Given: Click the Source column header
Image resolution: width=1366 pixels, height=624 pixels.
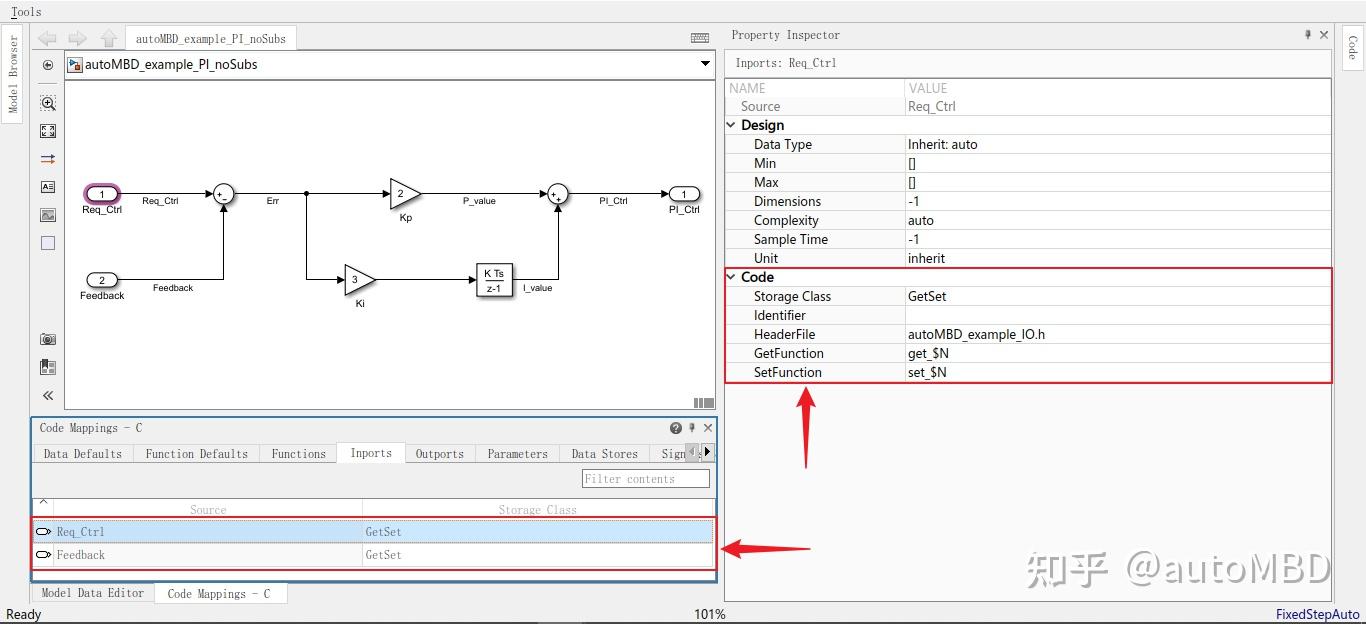Looking at the screenshot, I should click(x=208, y=509).
